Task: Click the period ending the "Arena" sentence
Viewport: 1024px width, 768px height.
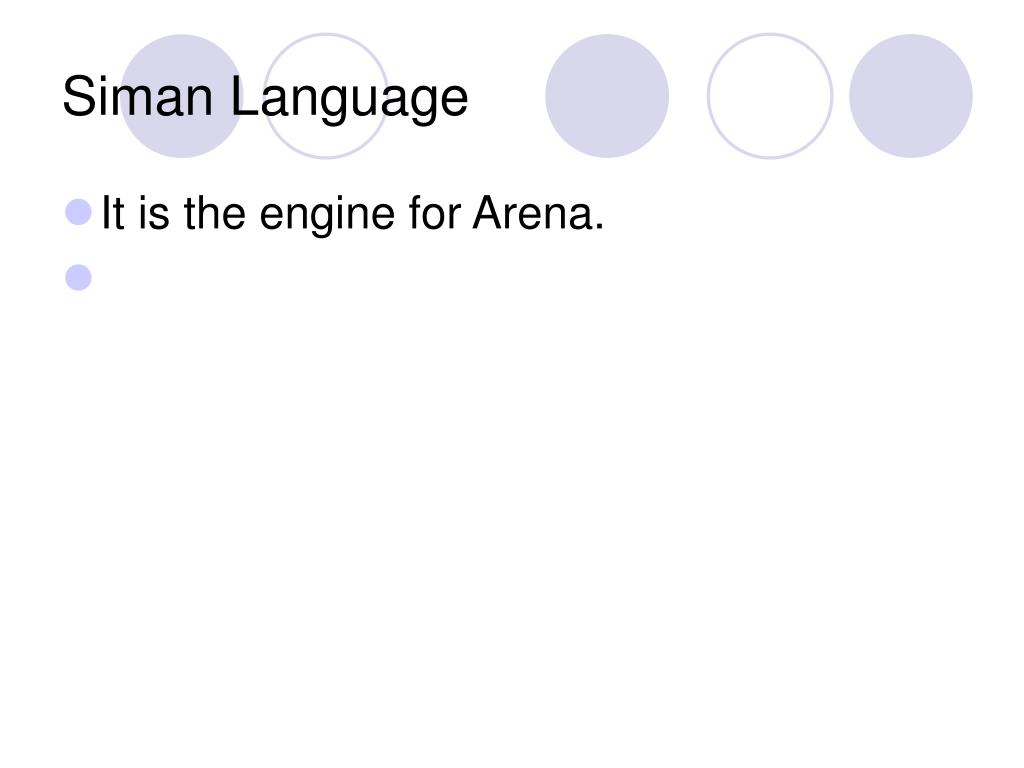Action: (599, 227)
